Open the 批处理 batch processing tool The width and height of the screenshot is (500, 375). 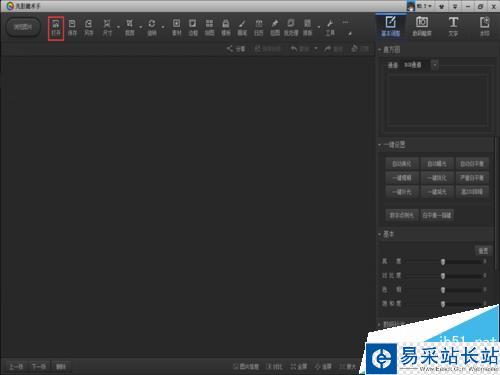click(291, 28)
